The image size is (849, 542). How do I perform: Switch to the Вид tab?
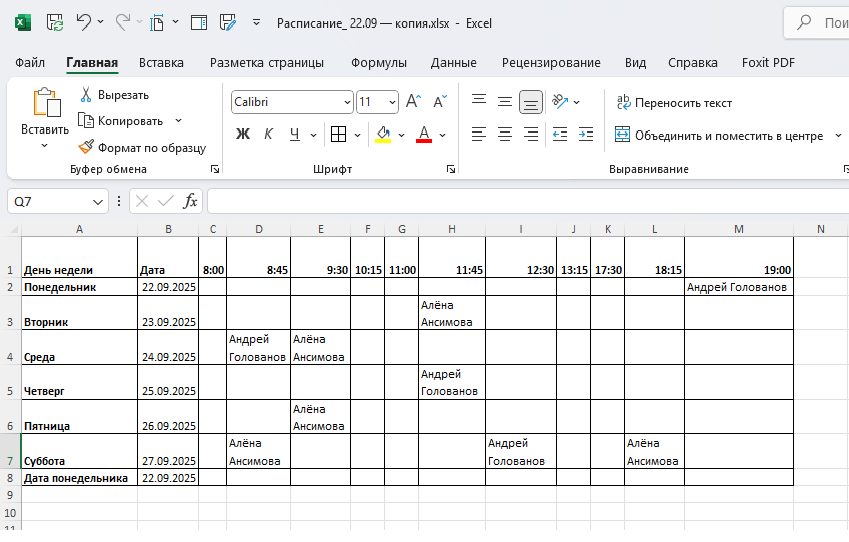click(635, 63)
